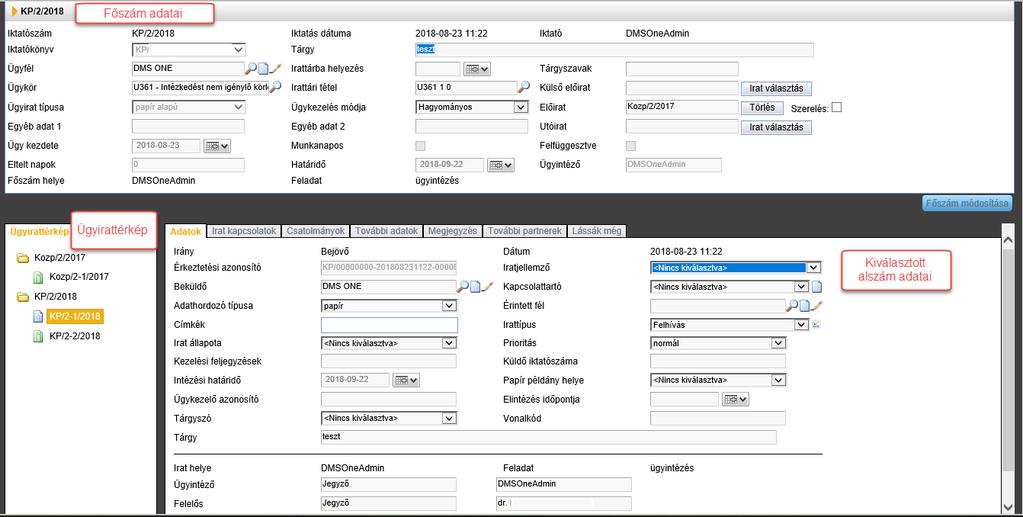Open the Ügyfél new document icon

coord(262,69)
